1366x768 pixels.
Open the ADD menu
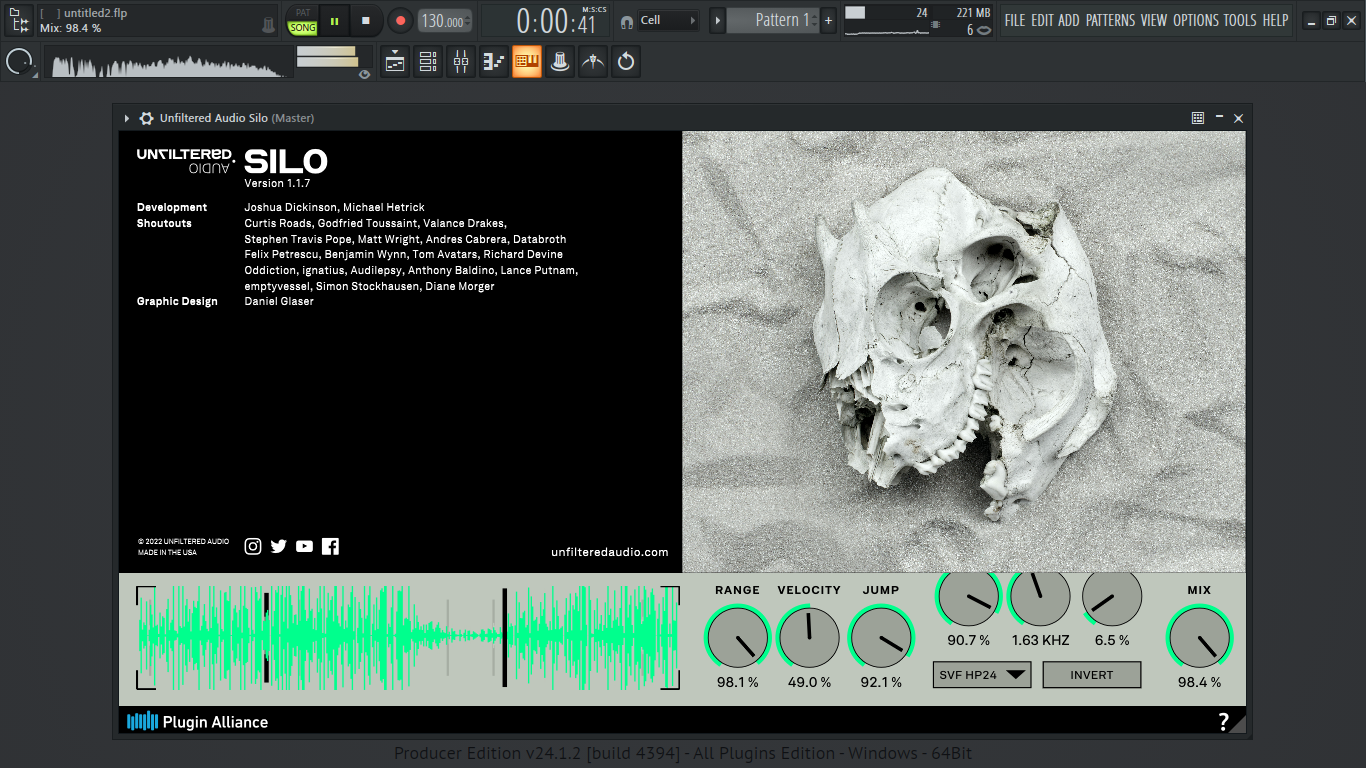1069,20
